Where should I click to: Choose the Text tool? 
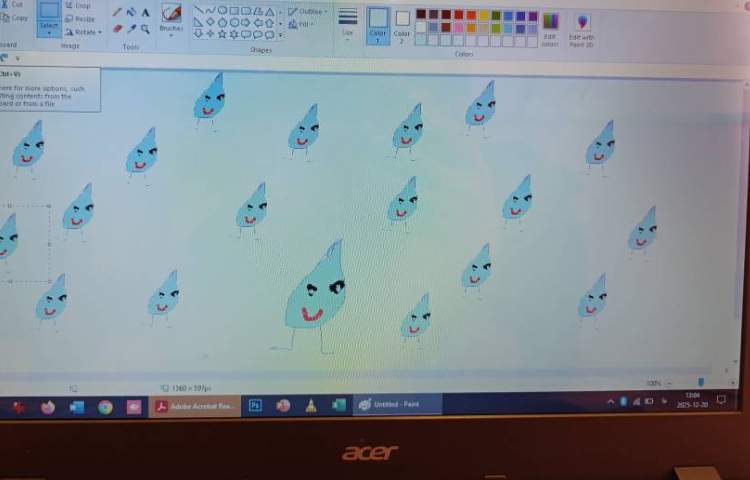click(x=145, y=13)
